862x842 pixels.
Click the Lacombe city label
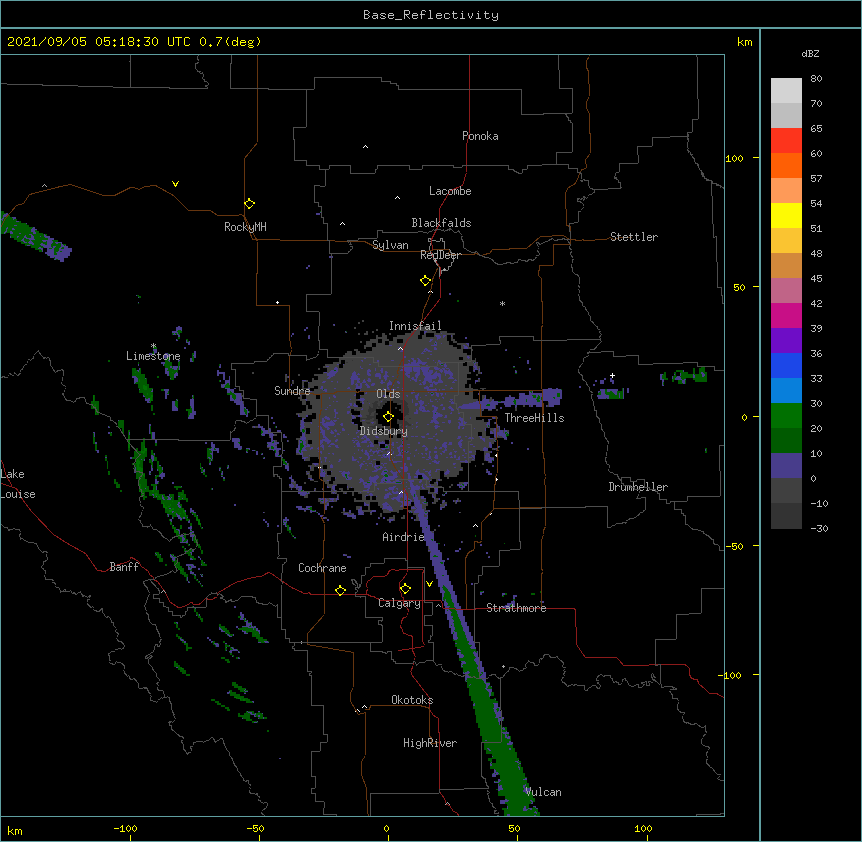(450, 191)
